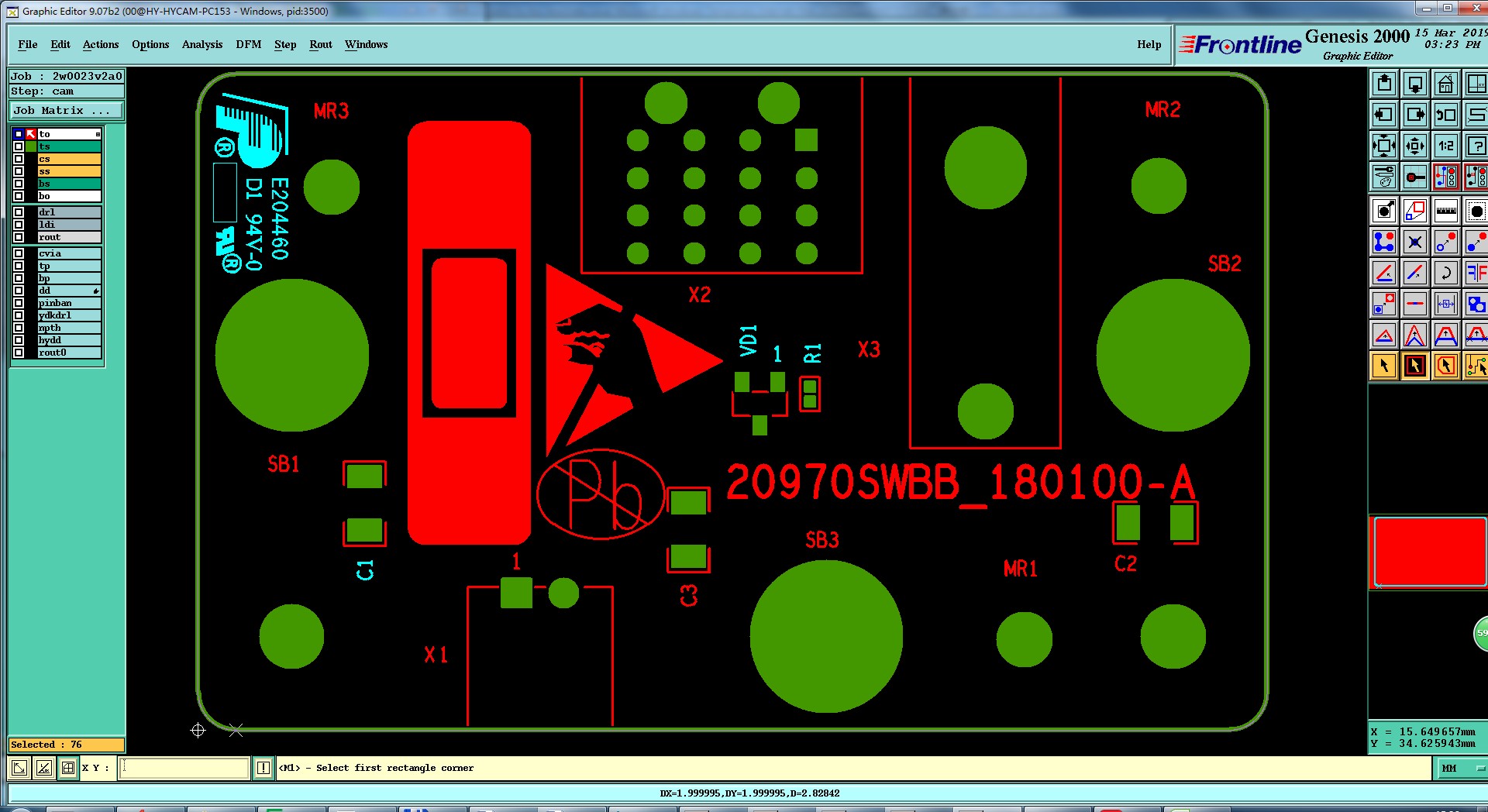Toggle the checkbox for layer drl
This screenshot has width=1488, height=812.
pos(19,212)
